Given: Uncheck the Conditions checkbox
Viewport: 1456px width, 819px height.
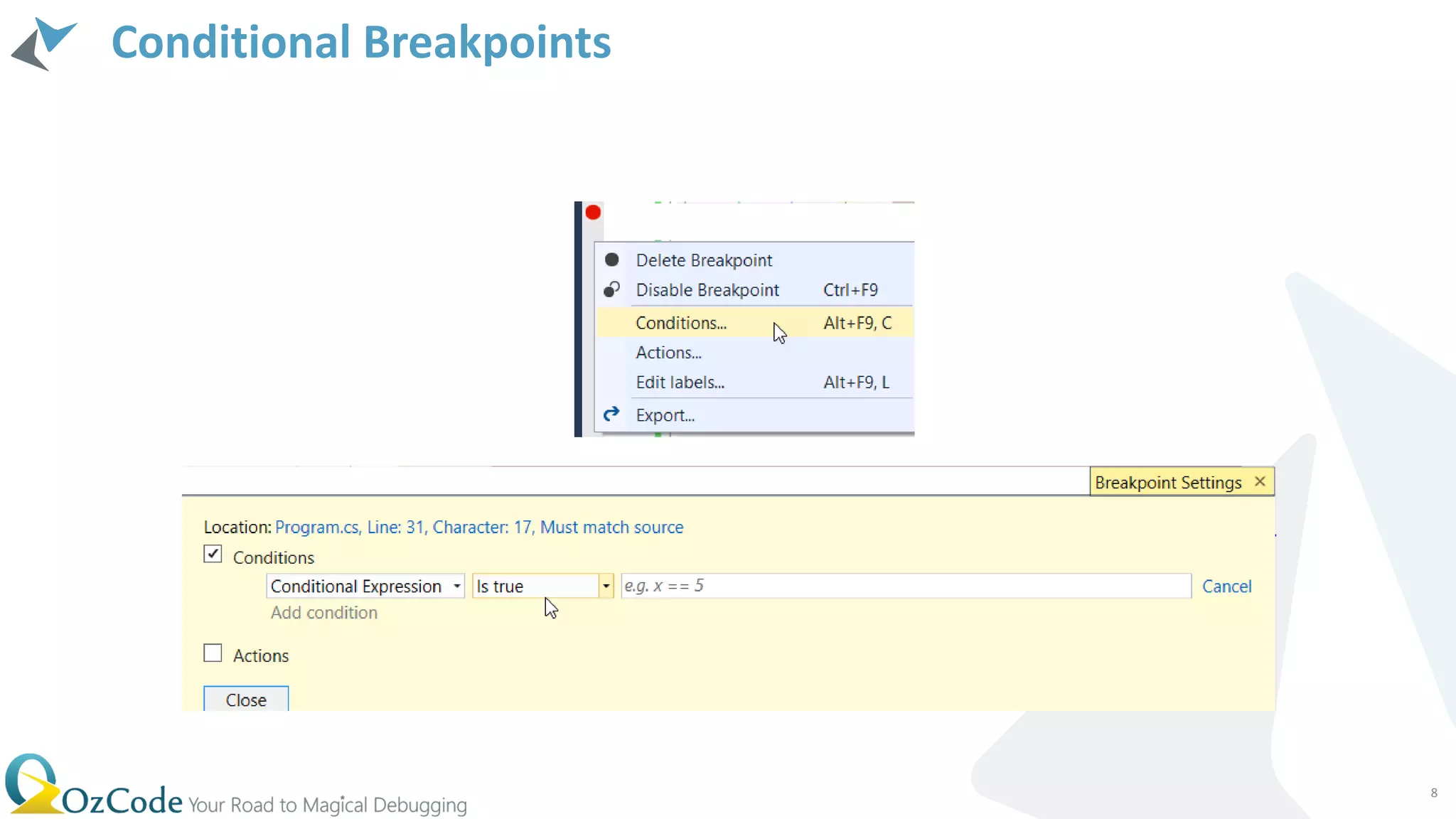Looking at the screenshot, I should pyautogui.click(x=213, y=554).
